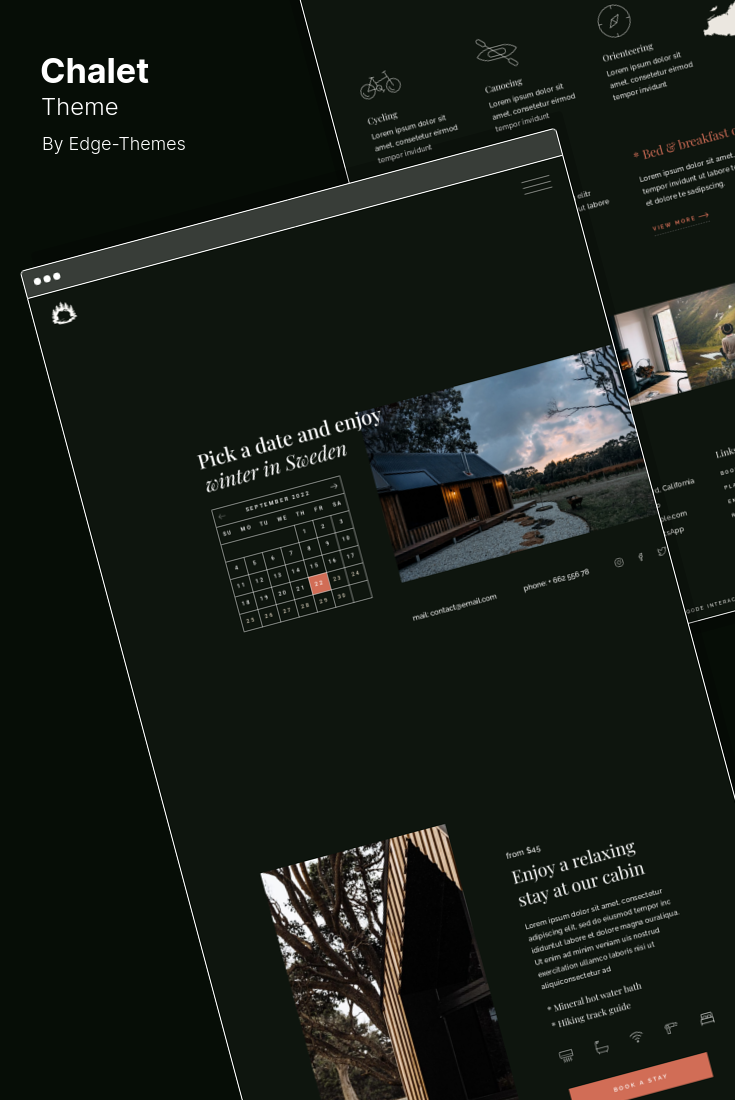The height and width of the screenshot is (1100, 735).
Task: Select highlighted date 22 in calendar
Action: 319,582
